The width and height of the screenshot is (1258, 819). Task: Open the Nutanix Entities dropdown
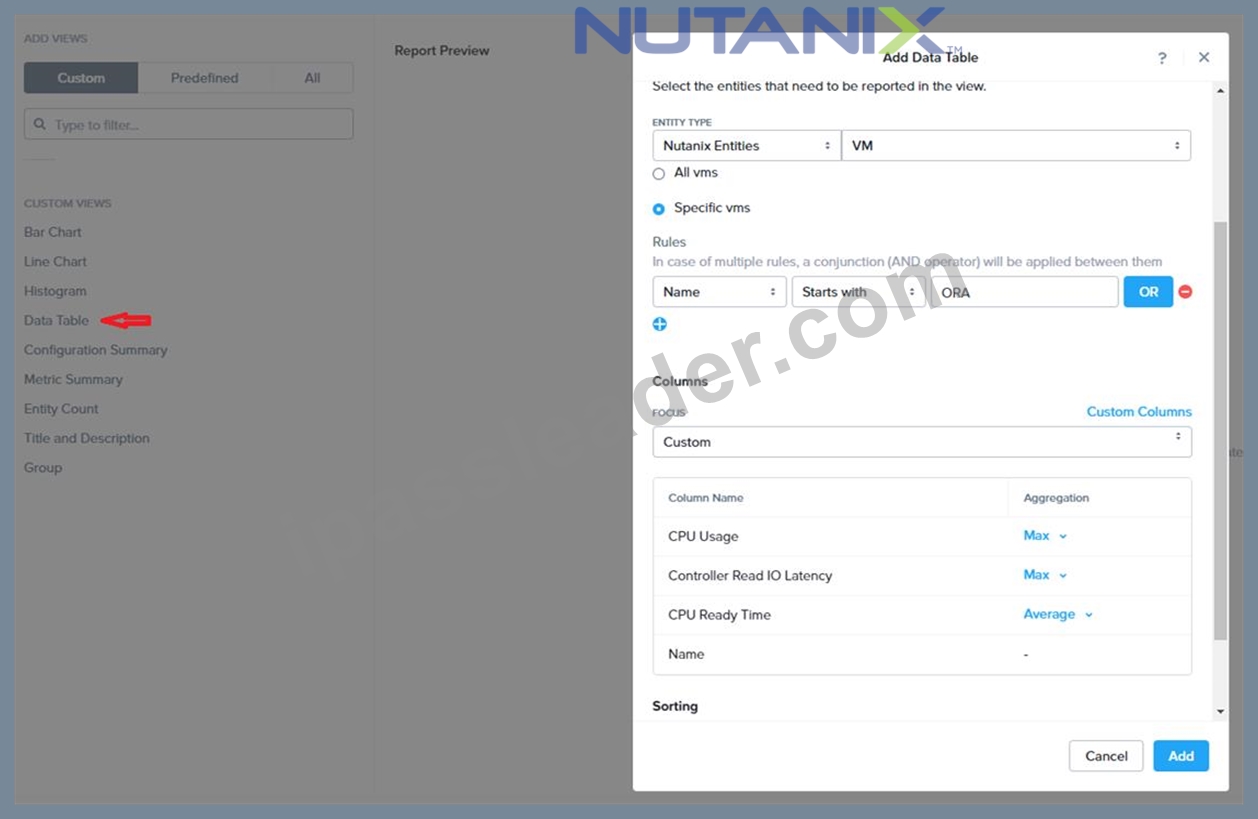[746, 146]
